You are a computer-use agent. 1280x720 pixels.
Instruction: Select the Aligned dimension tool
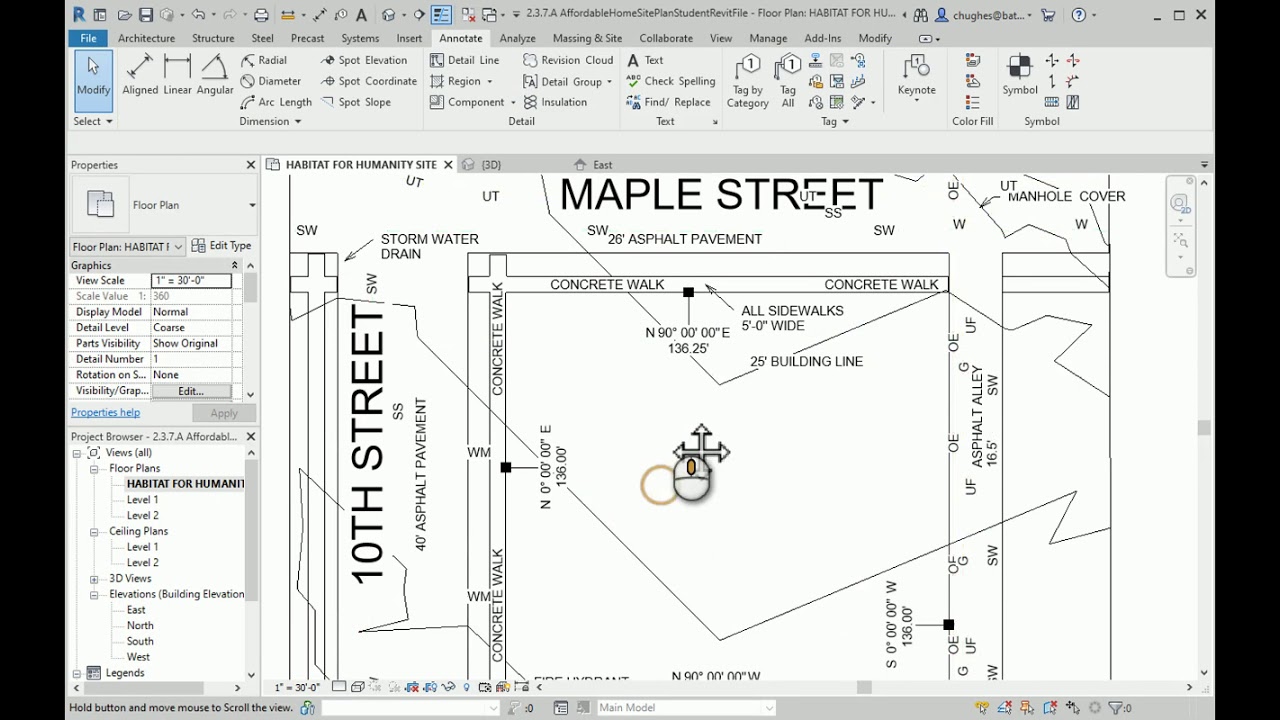(x=140, y=75)
